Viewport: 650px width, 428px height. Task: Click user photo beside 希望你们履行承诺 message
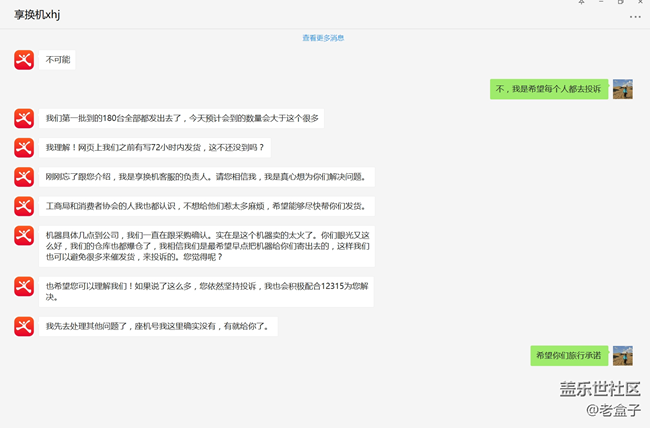[x=622, y=355]
